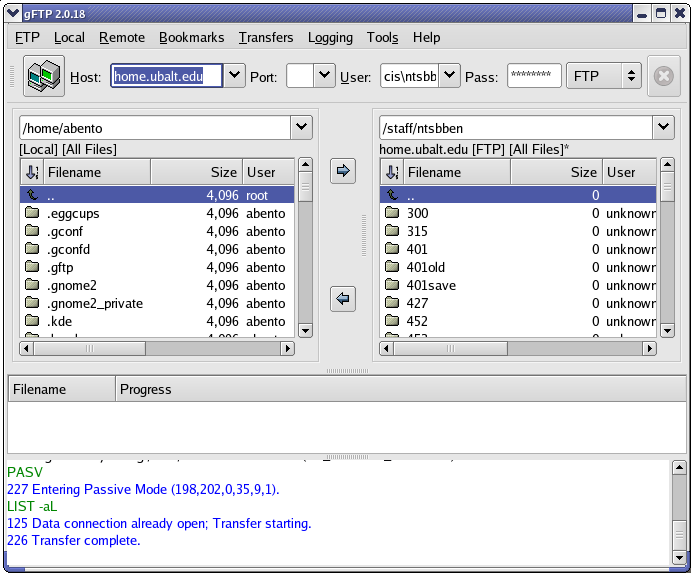
Task: Select remote folder 315
Action: [518, 231]
